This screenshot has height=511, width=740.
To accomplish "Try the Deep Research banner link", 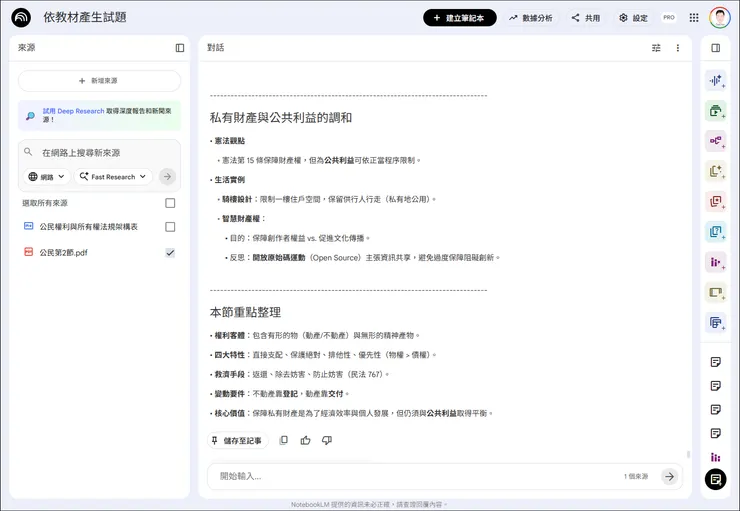I will pos(73,111).
